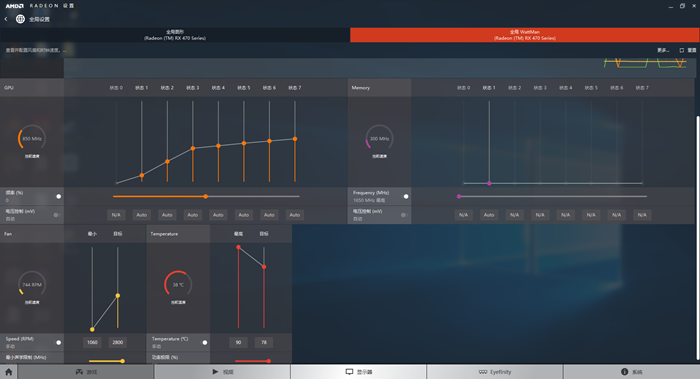Image resolution: width=700 pixels, height=379 pixels.
Task: Switch to the global graphics tab
Action: pos(175,35)
